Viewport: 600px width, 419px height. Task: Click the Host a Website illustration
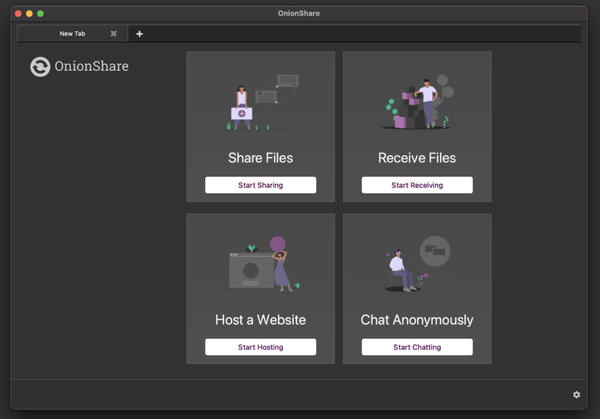[261, 264]
